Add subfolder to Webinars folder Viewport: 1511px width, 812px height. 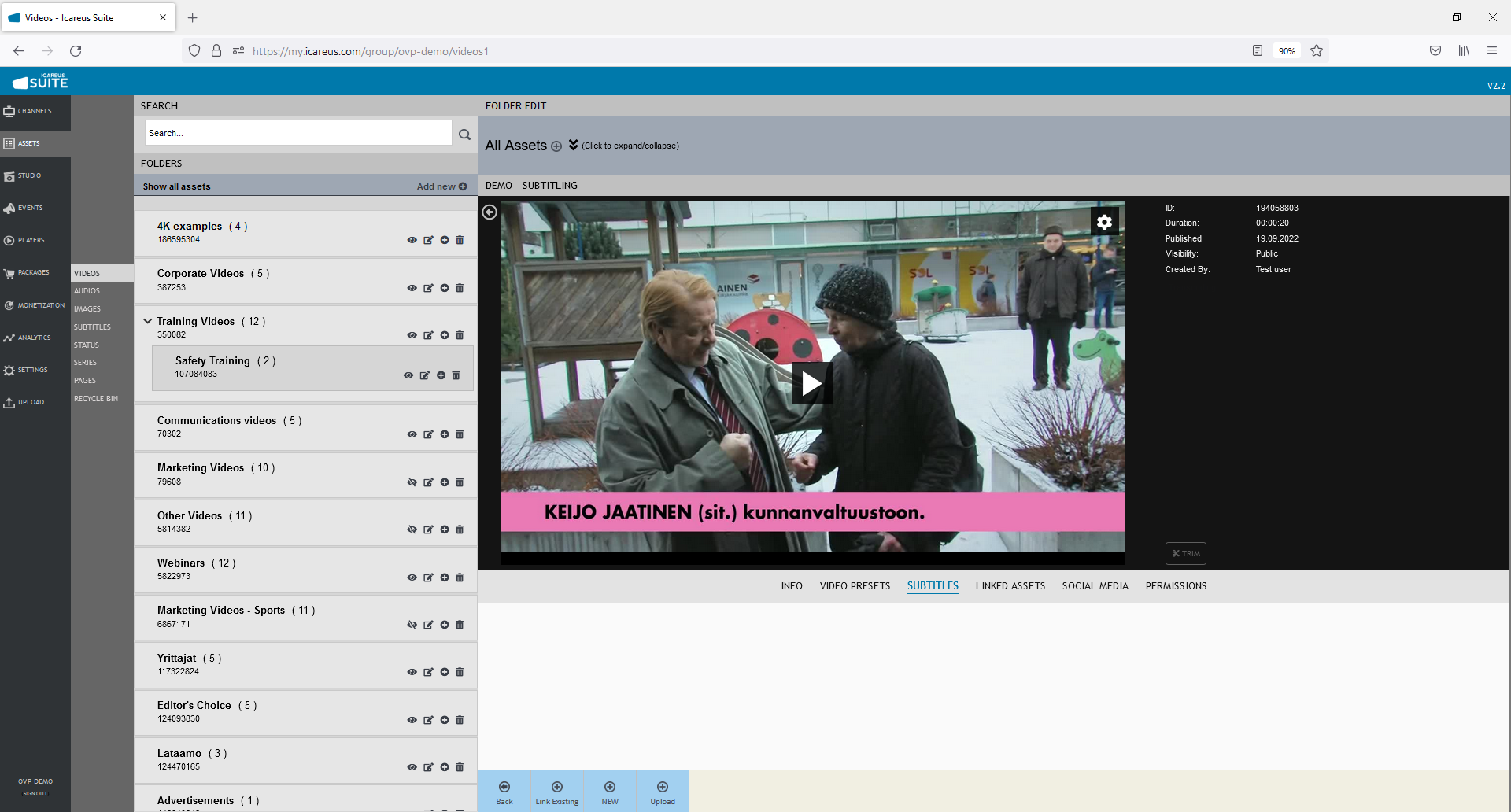coord(445,578)
